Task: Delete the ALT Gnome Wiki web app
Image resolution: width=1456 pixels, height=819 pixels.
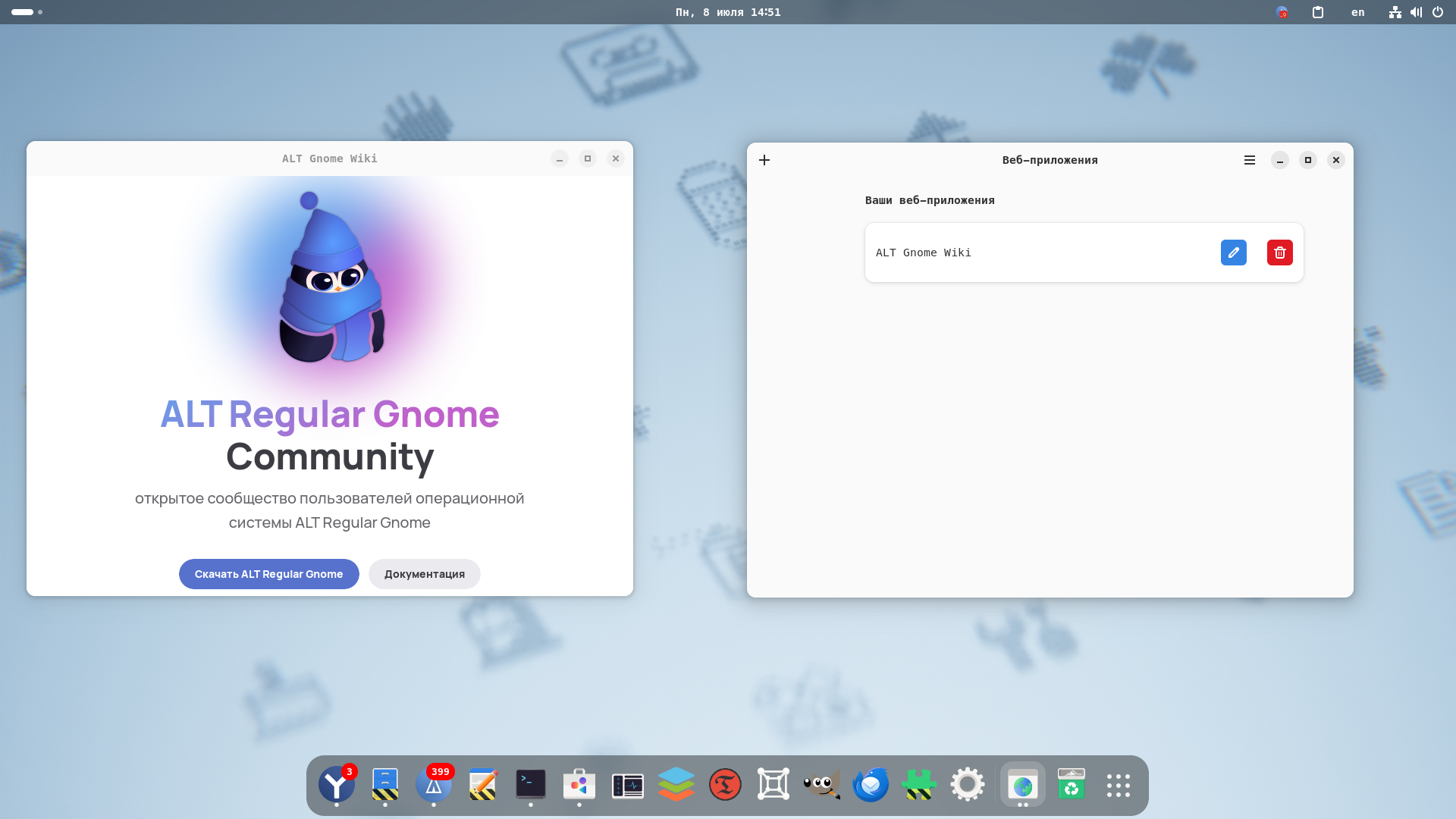Action: pos(1280,253)
